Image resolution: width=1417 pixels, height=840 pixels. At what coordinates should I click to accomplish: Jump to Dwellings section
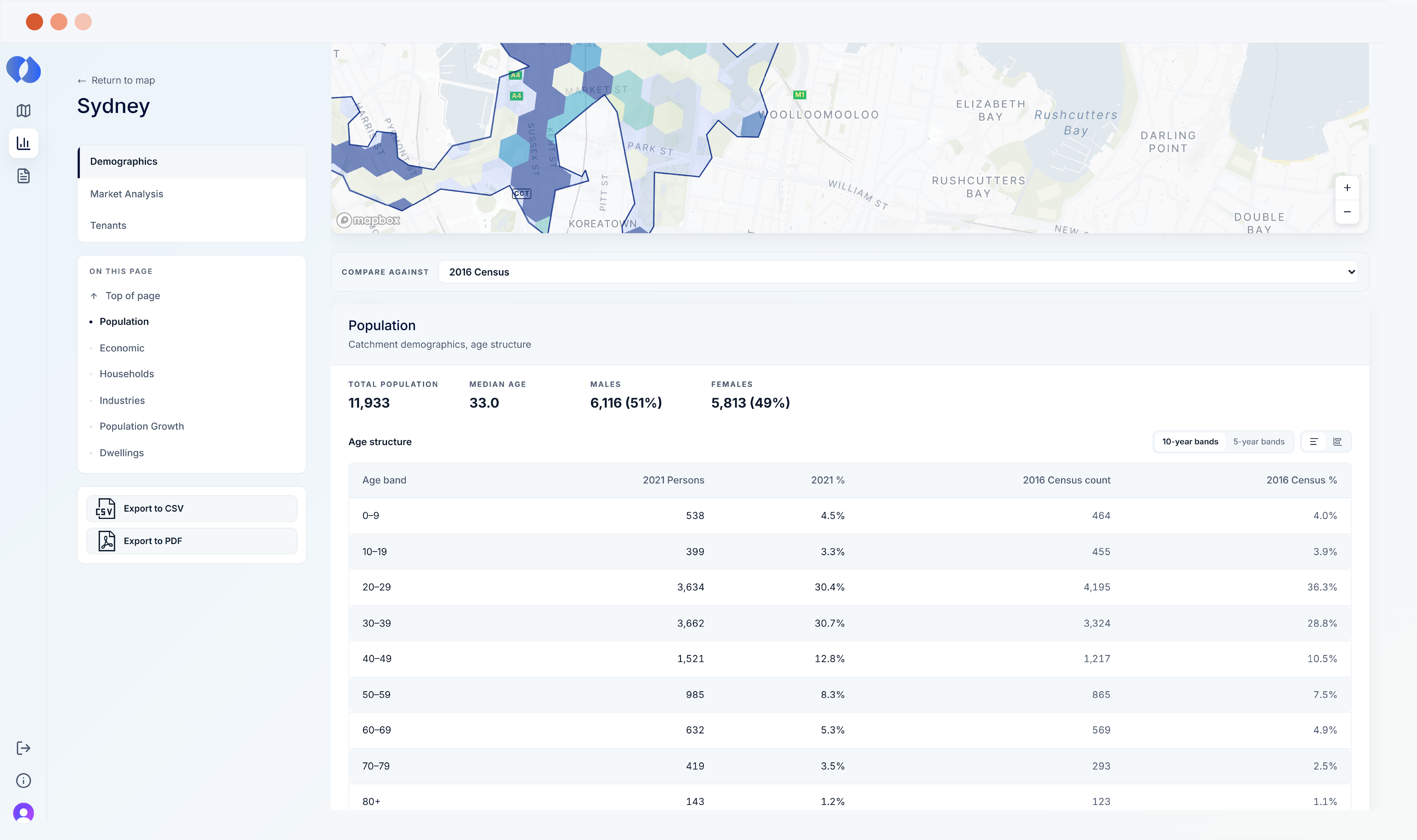pyautogui.click(x=122, y=453)
